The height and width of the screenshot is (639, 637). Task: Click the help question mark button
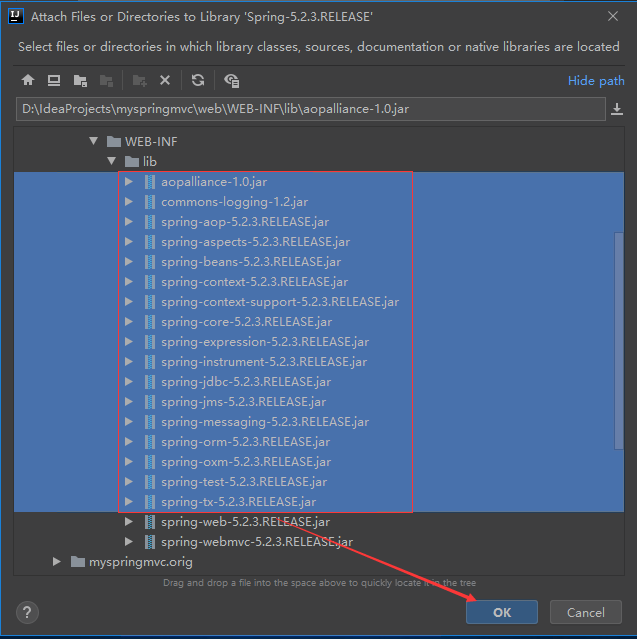[27, 612]
